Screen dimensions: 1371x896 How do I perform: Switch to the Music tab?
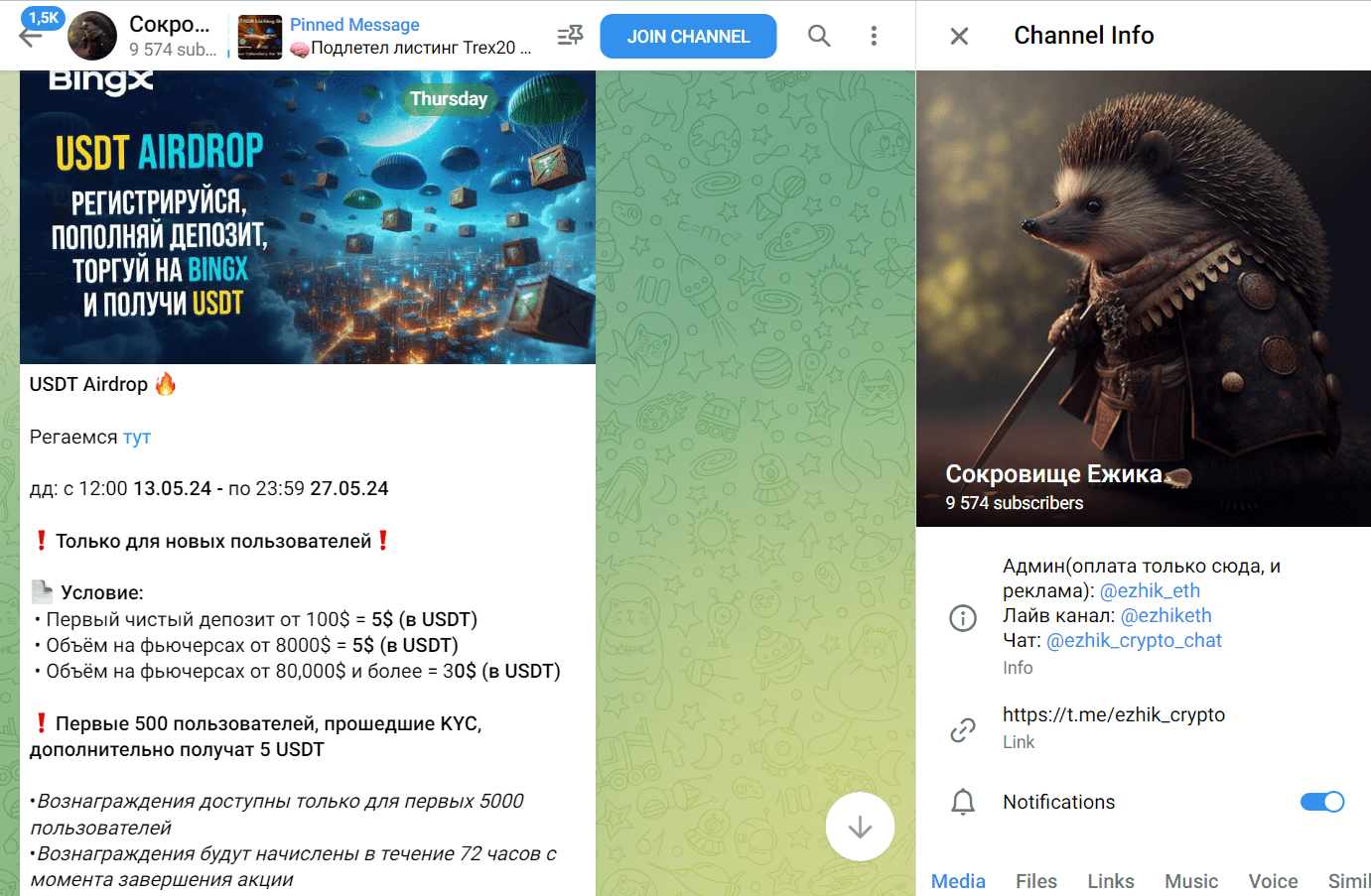tap(1191, 881)
